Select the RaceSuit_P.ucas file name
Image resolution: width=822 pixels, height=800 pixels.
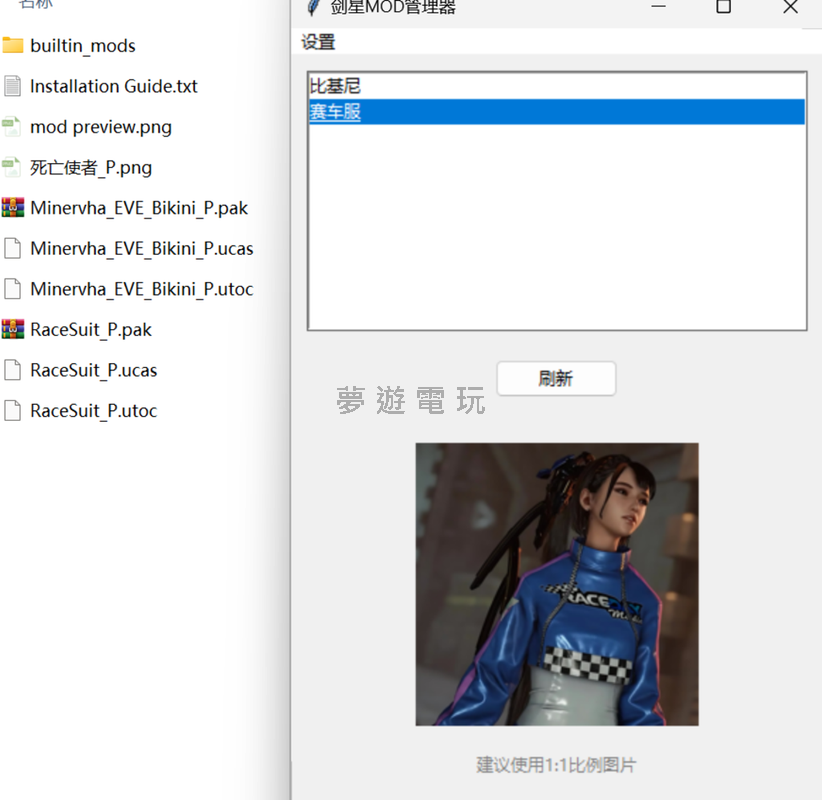coord(93,370)
